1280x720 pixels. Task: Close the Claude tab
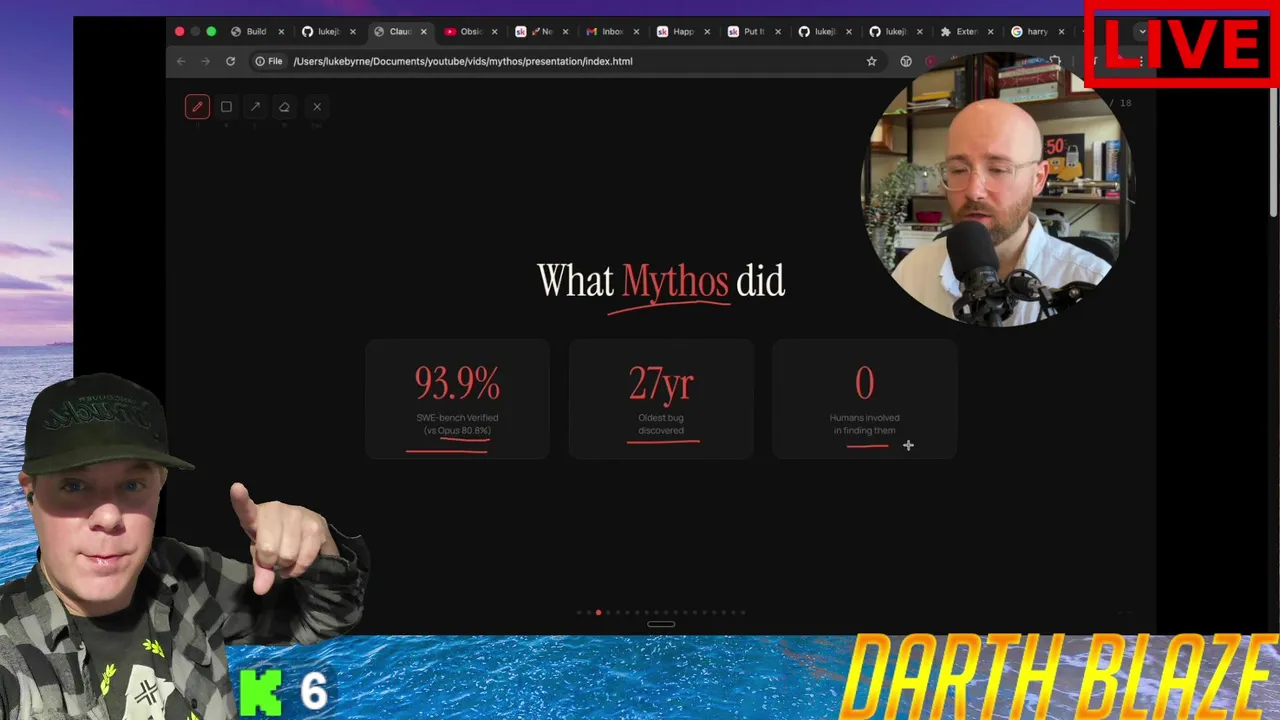pyautogui.click(x=423, y=32)
